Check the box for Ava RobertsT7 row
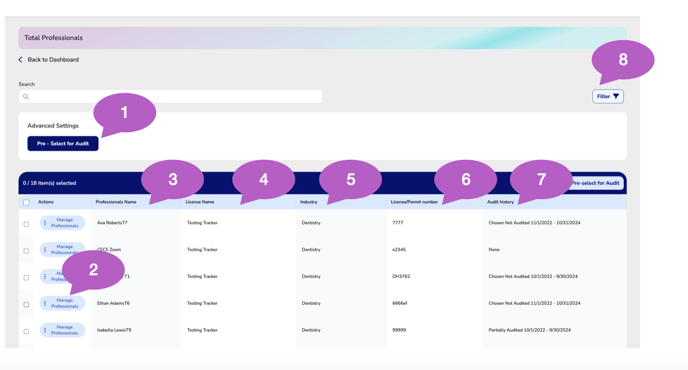Viewport: 688px width, 370px height. point(26,224)
